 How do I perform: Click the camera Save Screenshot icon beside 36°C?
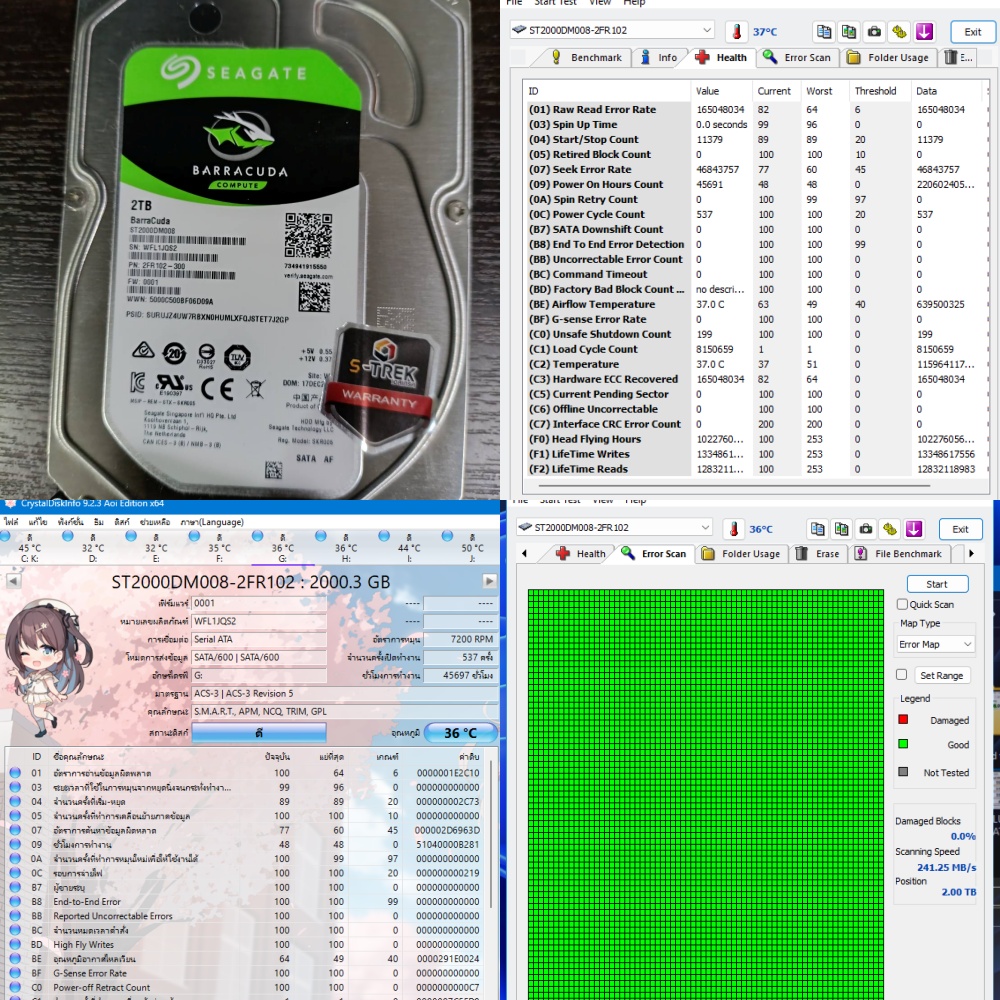point(866,529)
